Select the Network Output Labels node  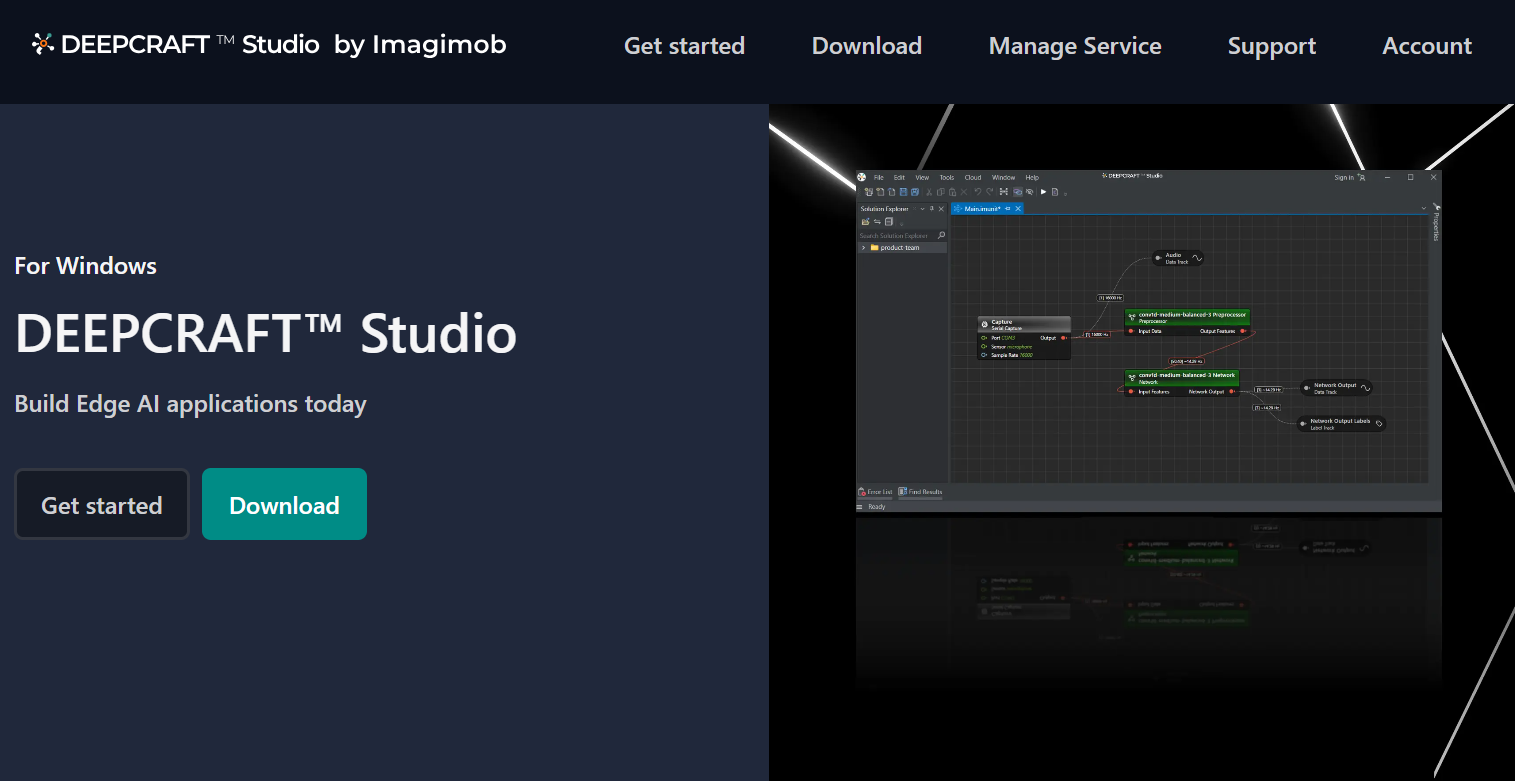(x=1341, y=424)
